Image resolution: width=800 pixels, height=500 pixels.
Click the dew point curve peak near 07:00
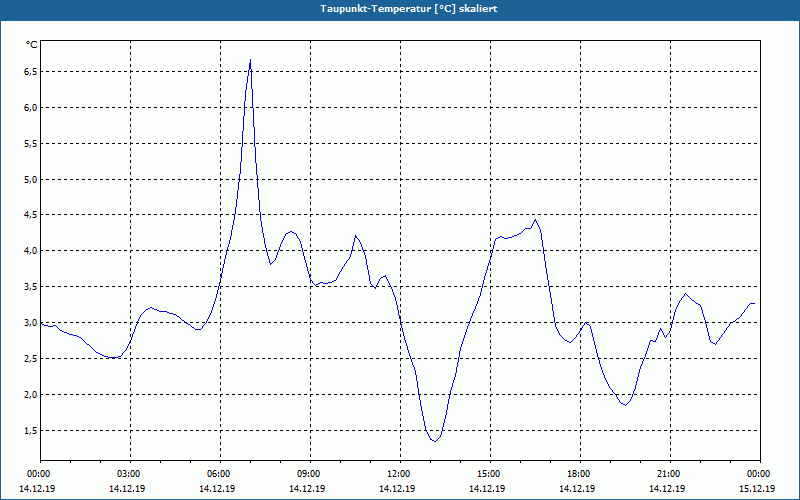click(x=250, y=60)
